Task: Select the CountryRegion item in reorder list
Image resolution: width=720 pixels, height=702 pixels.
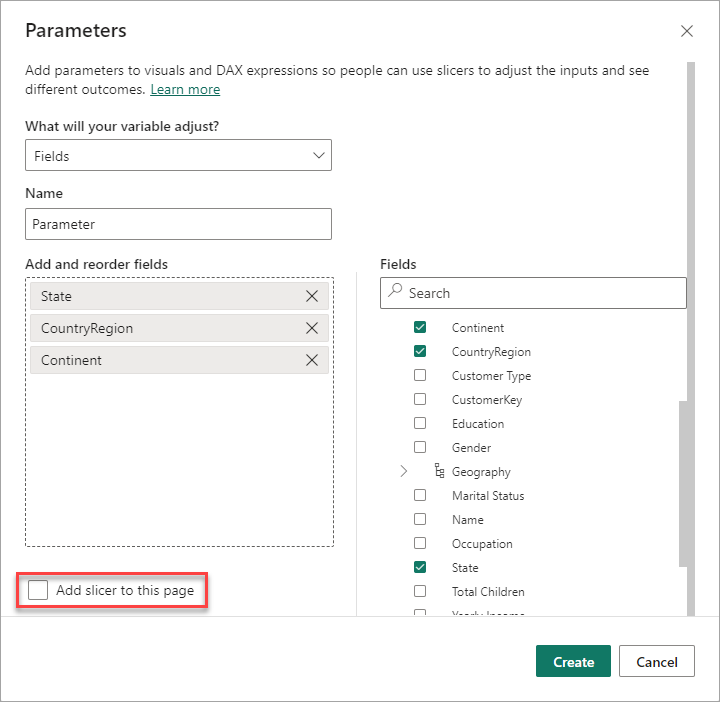Action: pos(179,328)
